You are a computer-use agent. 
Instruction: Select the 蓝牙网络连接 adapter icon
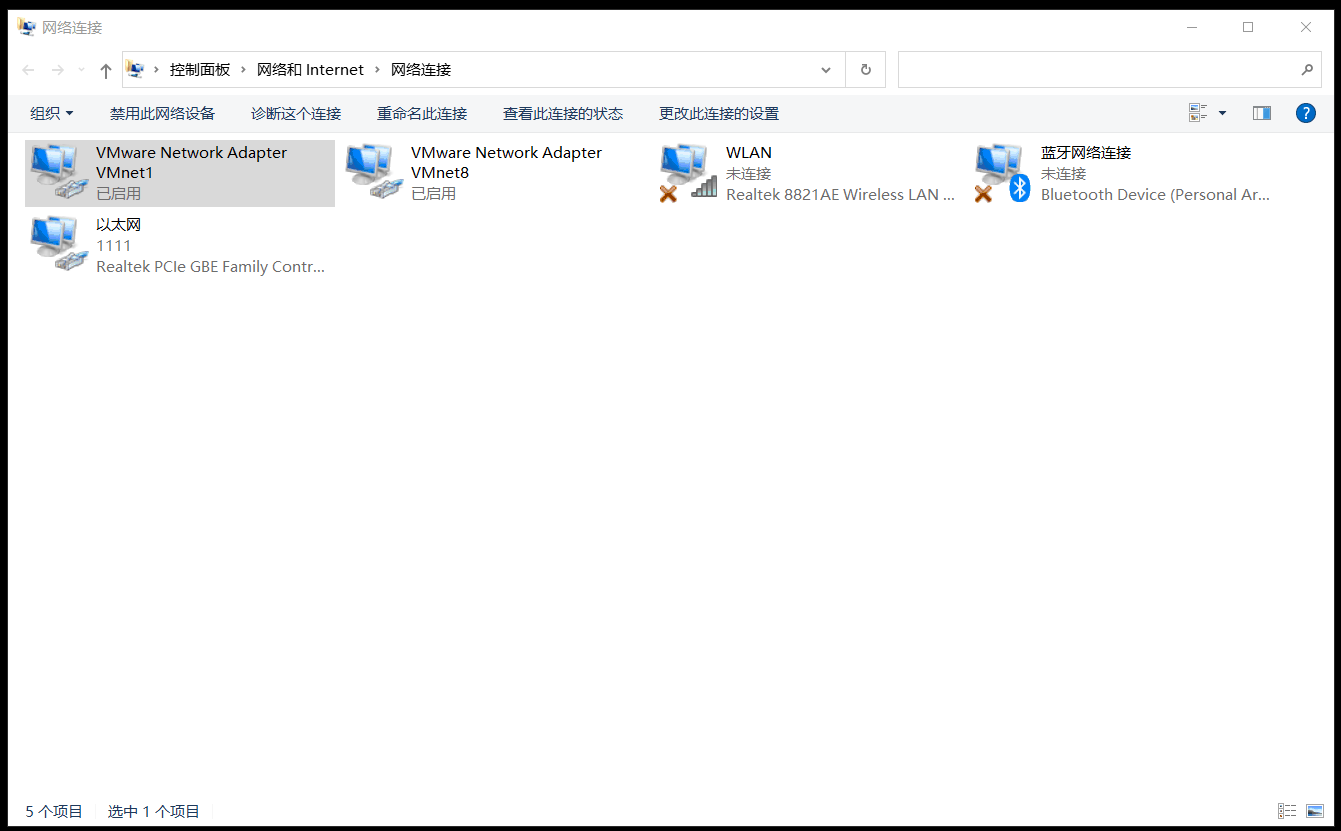[1003, 172]
